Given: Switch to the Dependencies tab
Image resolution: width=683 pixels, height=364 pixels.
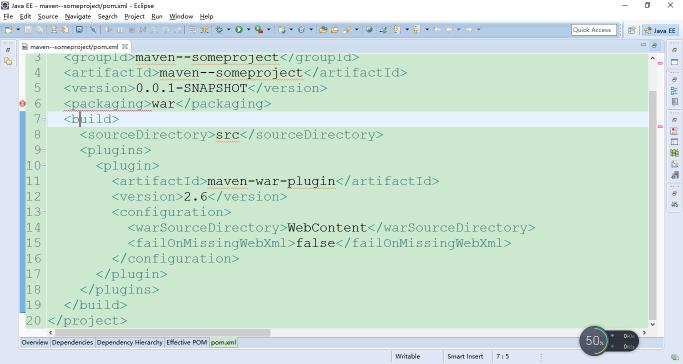Looking at the screenshot, I should [72, 343].
